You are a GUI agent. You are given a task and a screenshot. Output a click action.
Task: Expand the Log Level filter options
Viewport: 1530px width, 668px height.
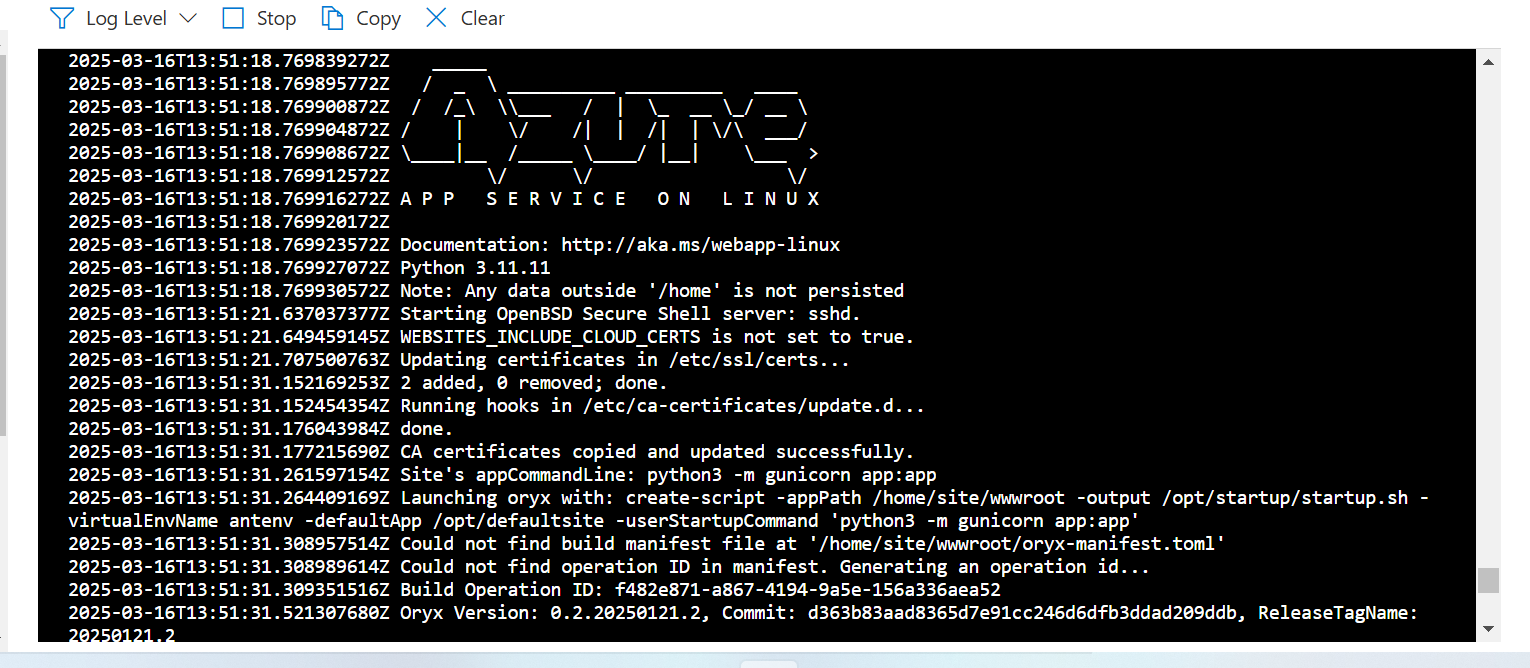(190, 17)
